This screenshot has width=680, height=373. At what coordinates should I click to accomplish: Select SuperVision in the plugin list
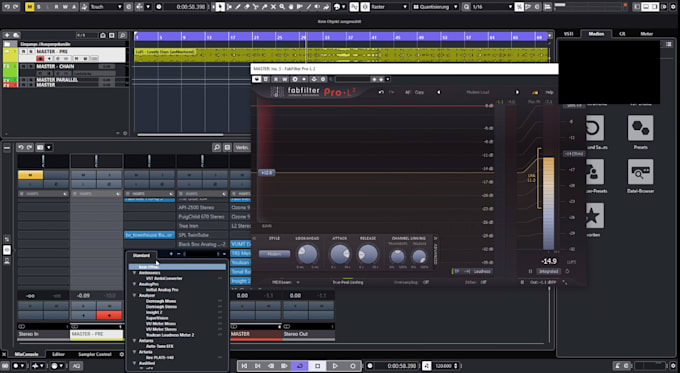click(157, 318)
